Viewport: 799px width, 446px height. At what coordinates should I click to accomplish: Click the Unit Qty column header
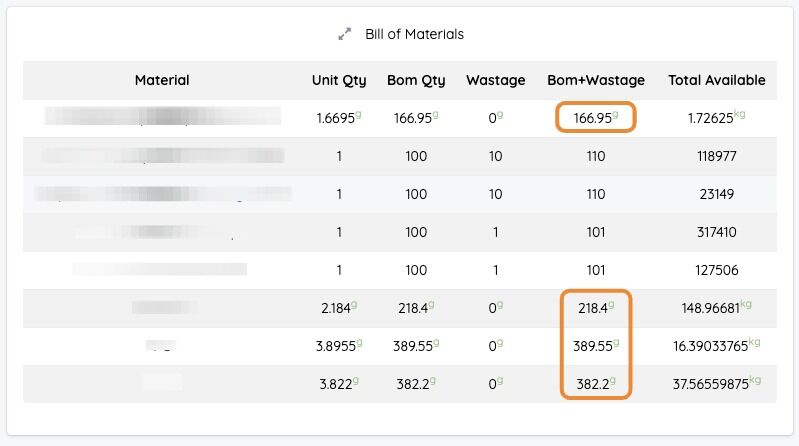pos(339,80)
